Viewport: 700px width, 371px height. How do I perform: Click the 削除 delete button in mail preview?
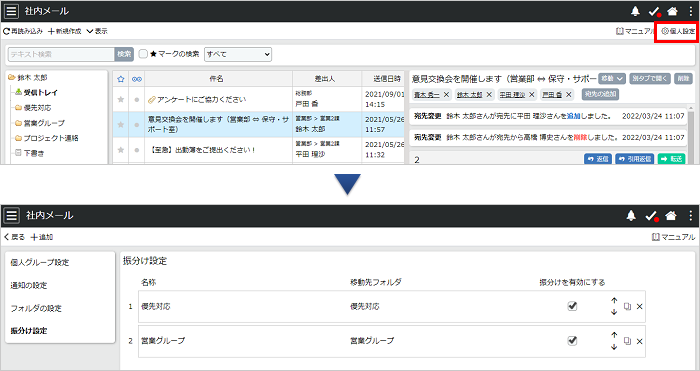683,79
